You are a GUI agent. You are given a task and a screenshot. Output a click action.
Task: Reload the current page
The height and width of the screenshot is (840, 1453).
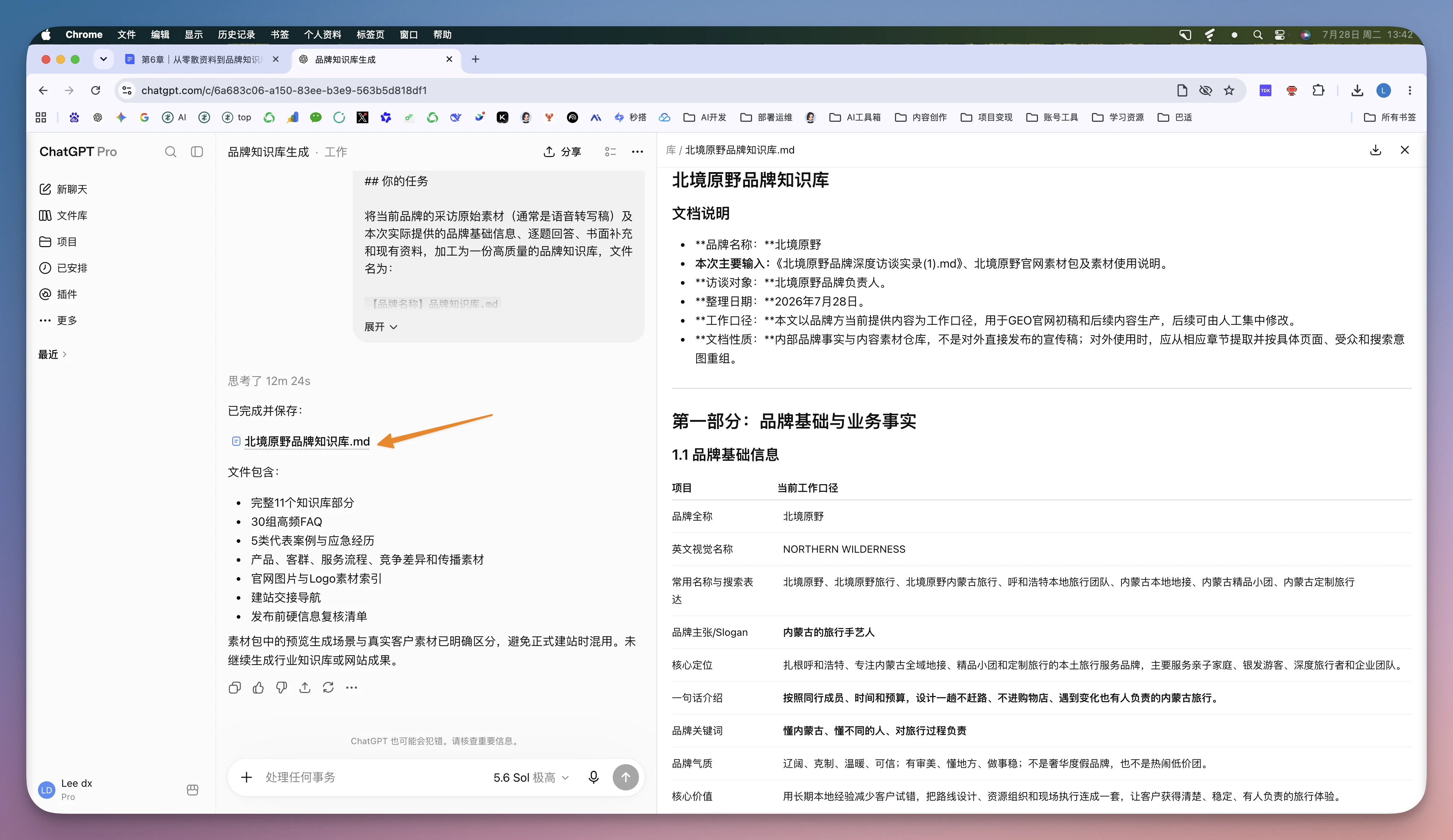pos(96,90)
